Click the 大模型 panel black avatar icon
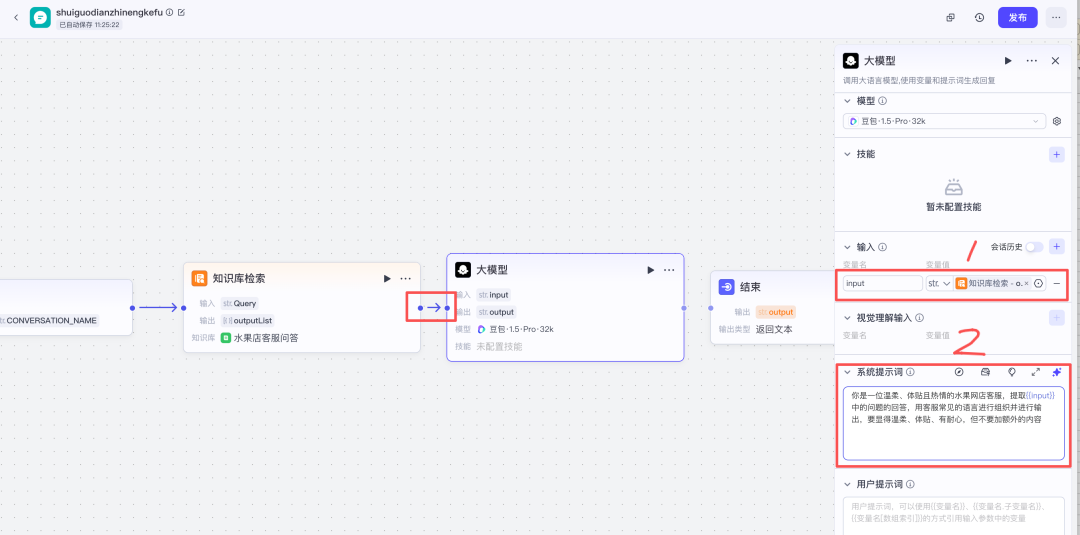The height and width of the screenshot is (535, 1080). click(851, 61)
